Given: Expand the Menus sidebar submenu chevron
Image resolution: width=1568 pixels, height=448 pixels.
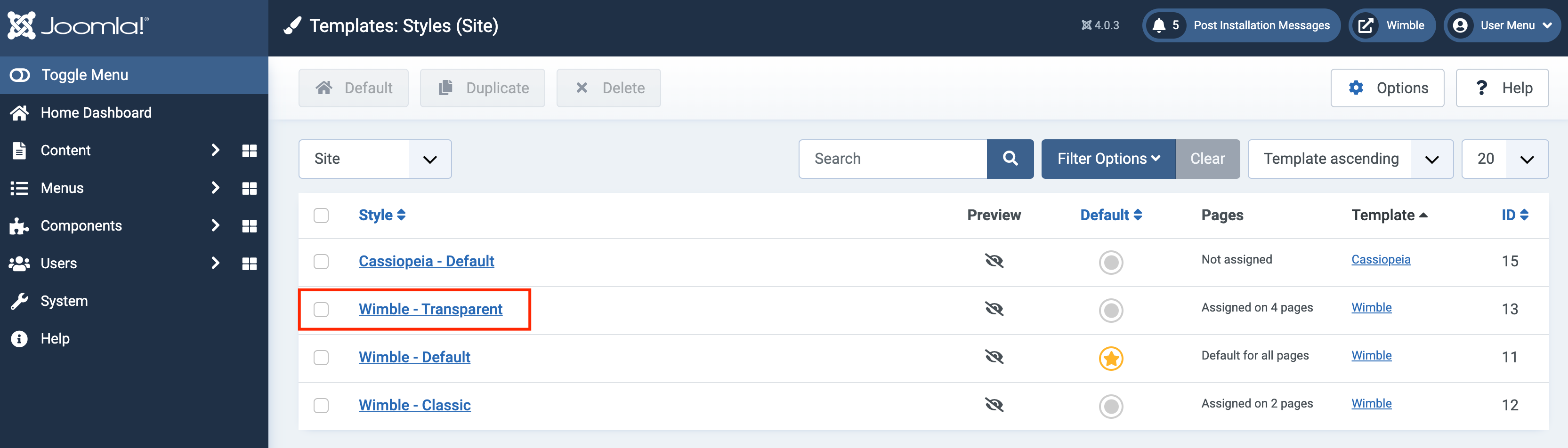Looking at the screenshot, I should tap(215, 188).
